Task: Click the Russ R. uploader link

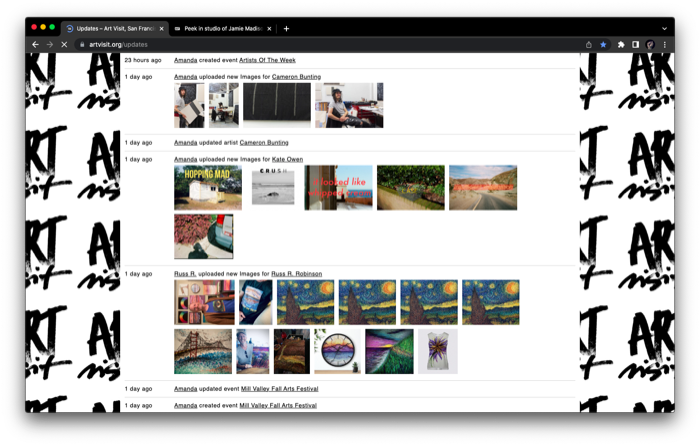Action: (x=185, y=274)
